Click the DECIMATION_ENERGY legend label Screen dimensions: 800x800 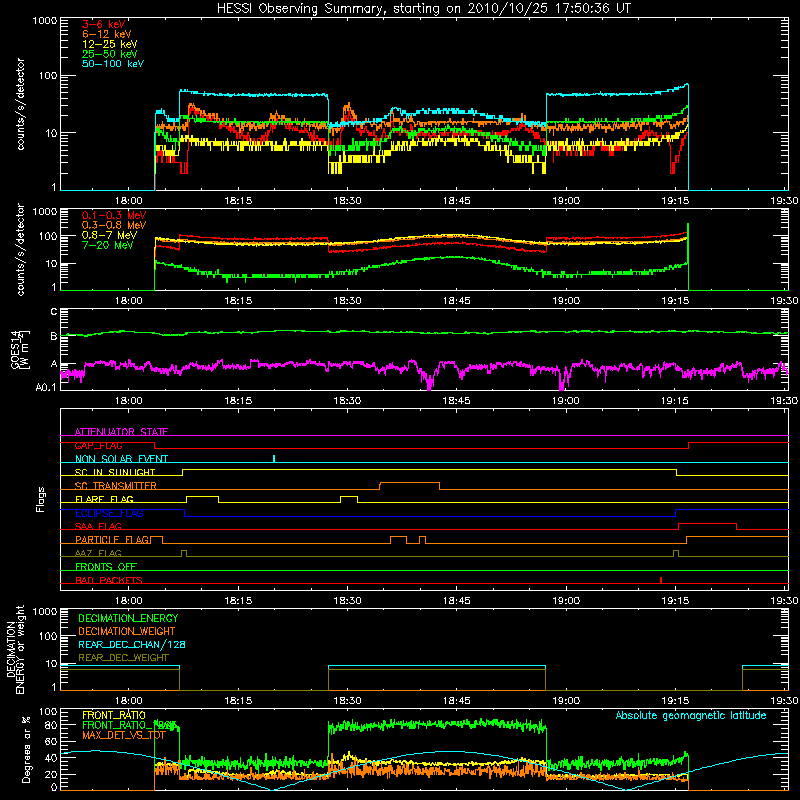pos(128,618)
